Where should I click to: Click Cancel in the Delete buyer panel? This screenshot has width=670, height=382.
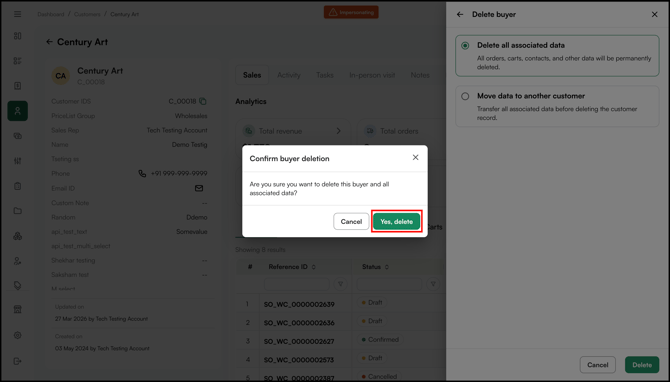597,365
